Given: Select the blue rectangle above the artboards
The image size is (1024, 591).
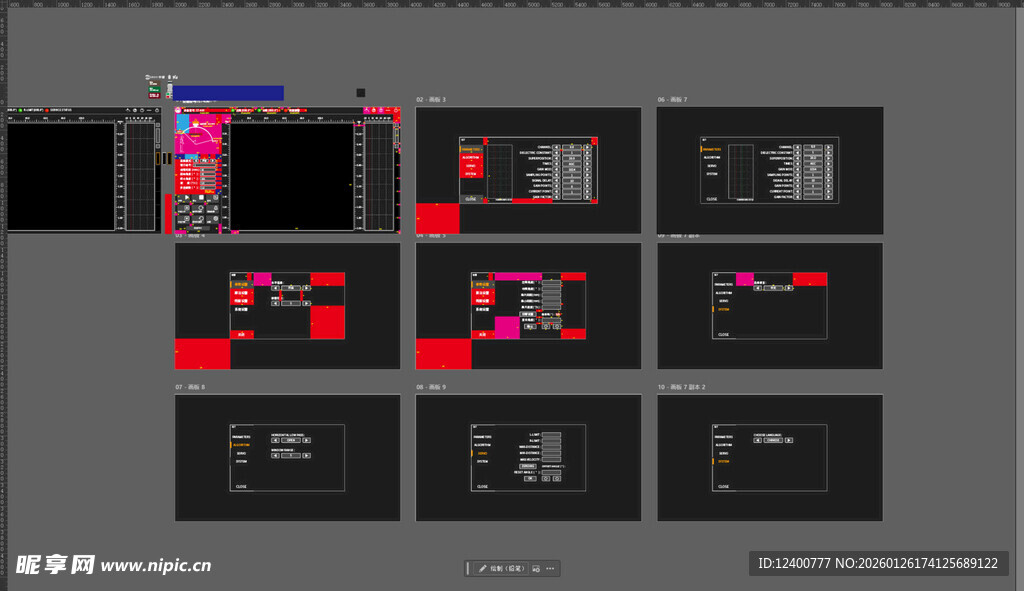Looking at the screenshot, I should (x=228, y=93).
